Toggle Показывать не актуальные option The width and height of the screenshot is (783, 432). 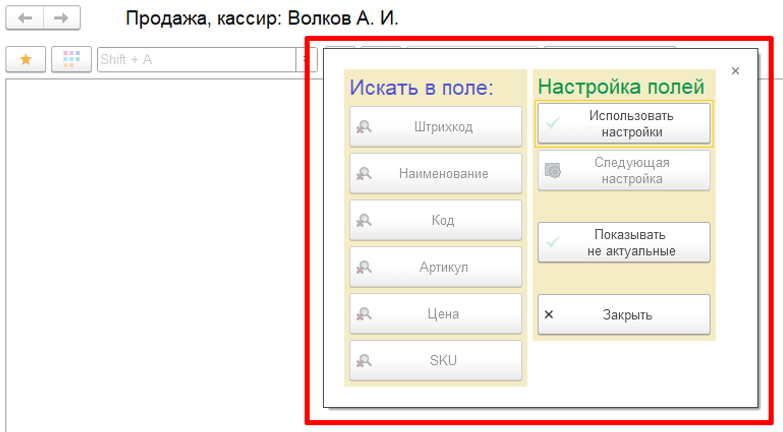click(624, 242)
